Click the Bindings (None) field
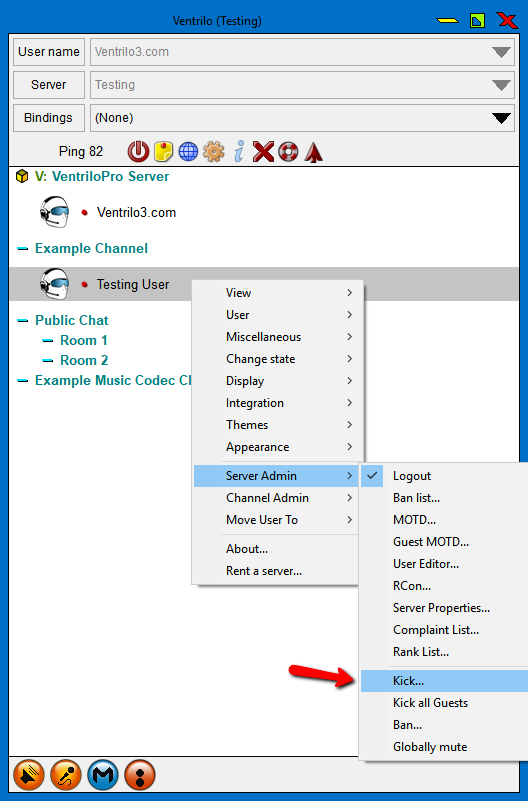 (302, 118)
